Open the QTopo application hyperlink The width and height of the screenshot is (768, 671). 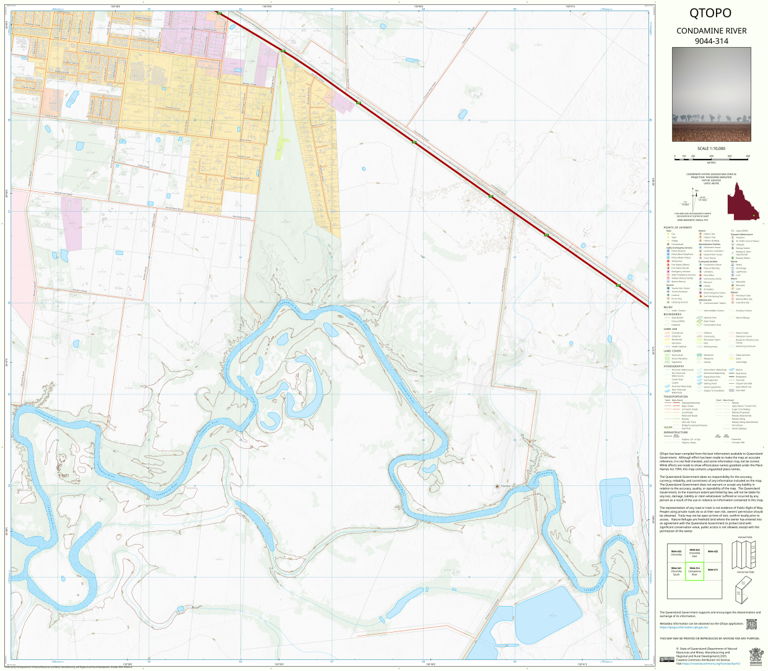[684, 627]
